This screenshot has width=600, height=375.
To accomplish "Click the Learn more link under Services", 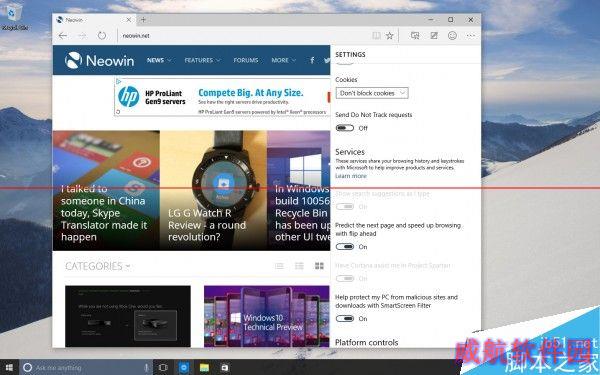I will pyautogui.click(x=351, y=176).
